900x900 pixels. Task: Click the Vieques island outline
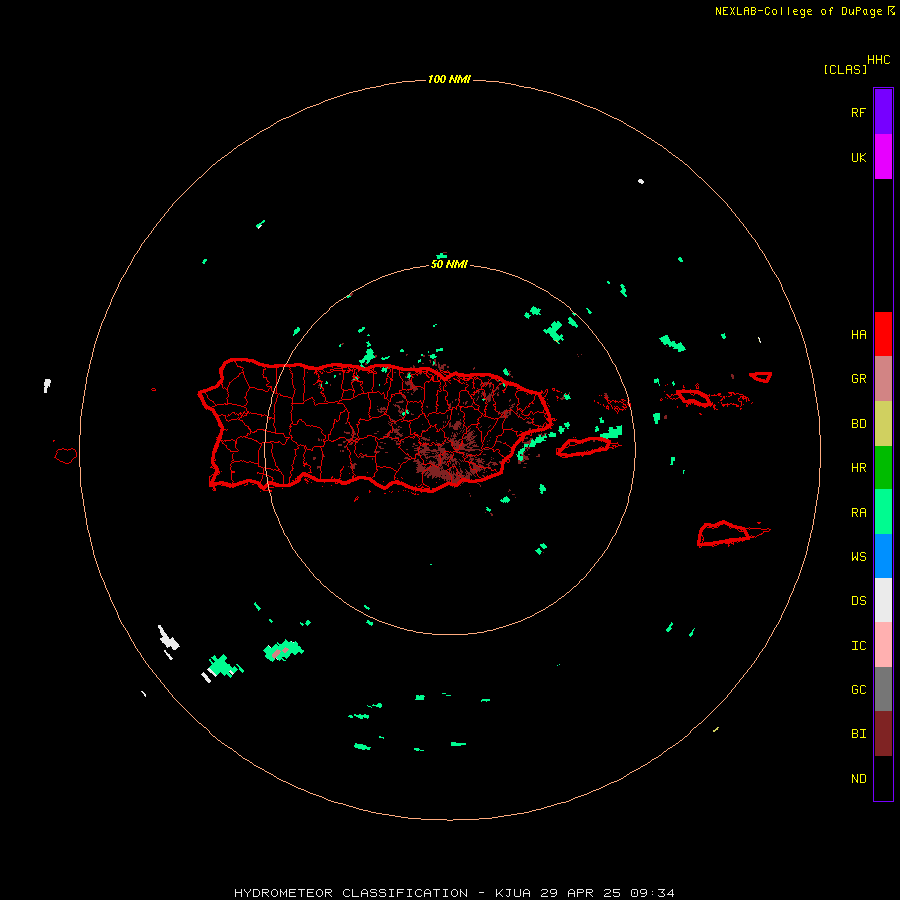click(x=583, y=447)
